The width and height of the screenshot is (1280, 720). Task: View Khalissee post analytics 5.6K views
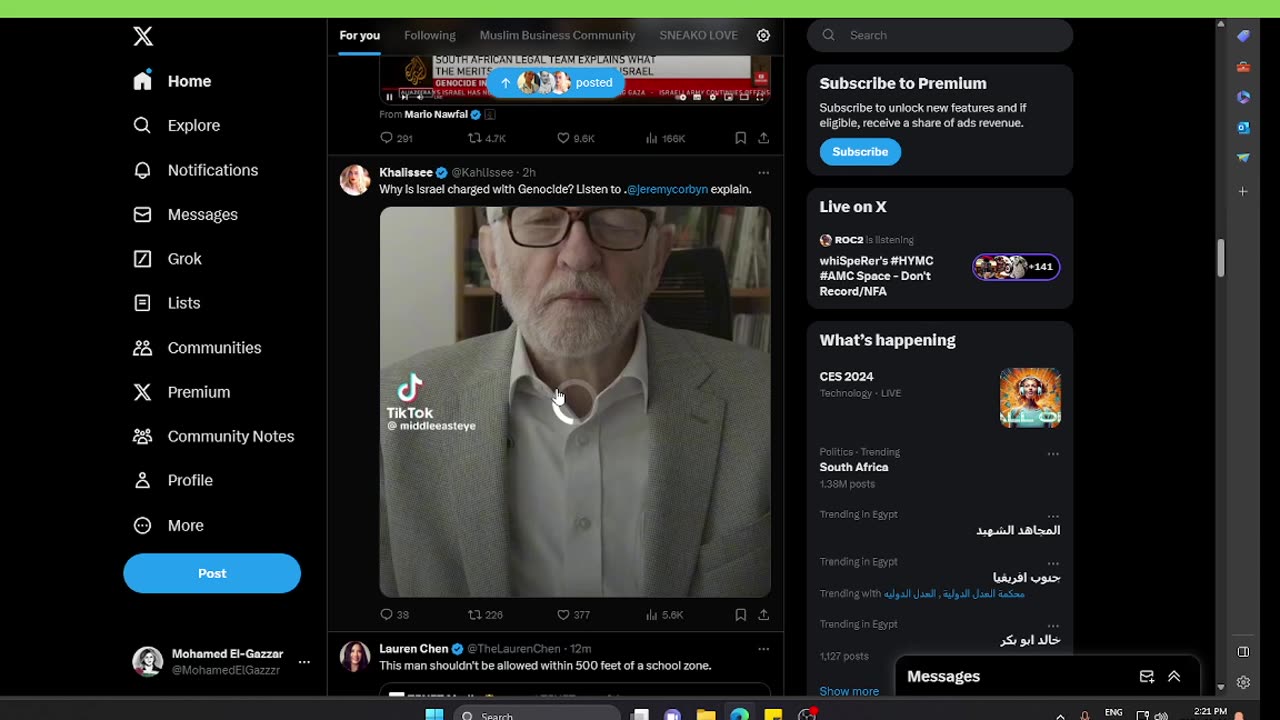pos(664,615)
